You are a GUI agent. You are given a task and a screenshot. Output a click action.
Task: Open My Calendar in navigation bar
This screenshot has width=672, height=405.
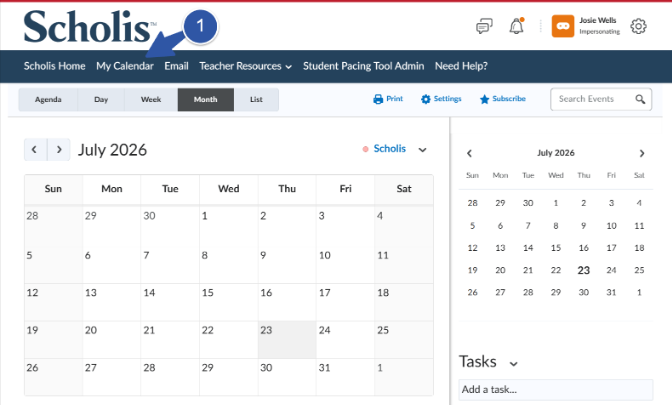click(x=125, y=66)
